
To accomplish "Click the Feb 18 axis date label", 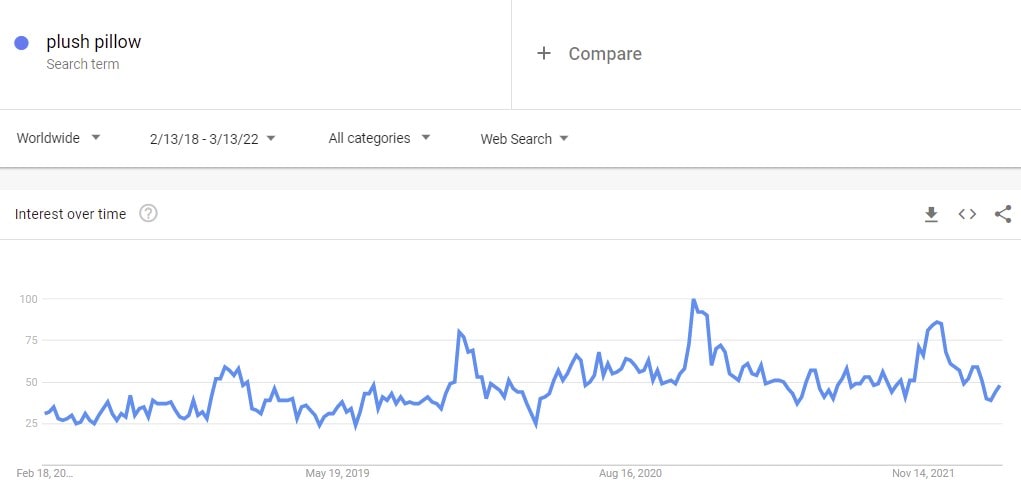I will pyautogui.click(x=46, y=473).
